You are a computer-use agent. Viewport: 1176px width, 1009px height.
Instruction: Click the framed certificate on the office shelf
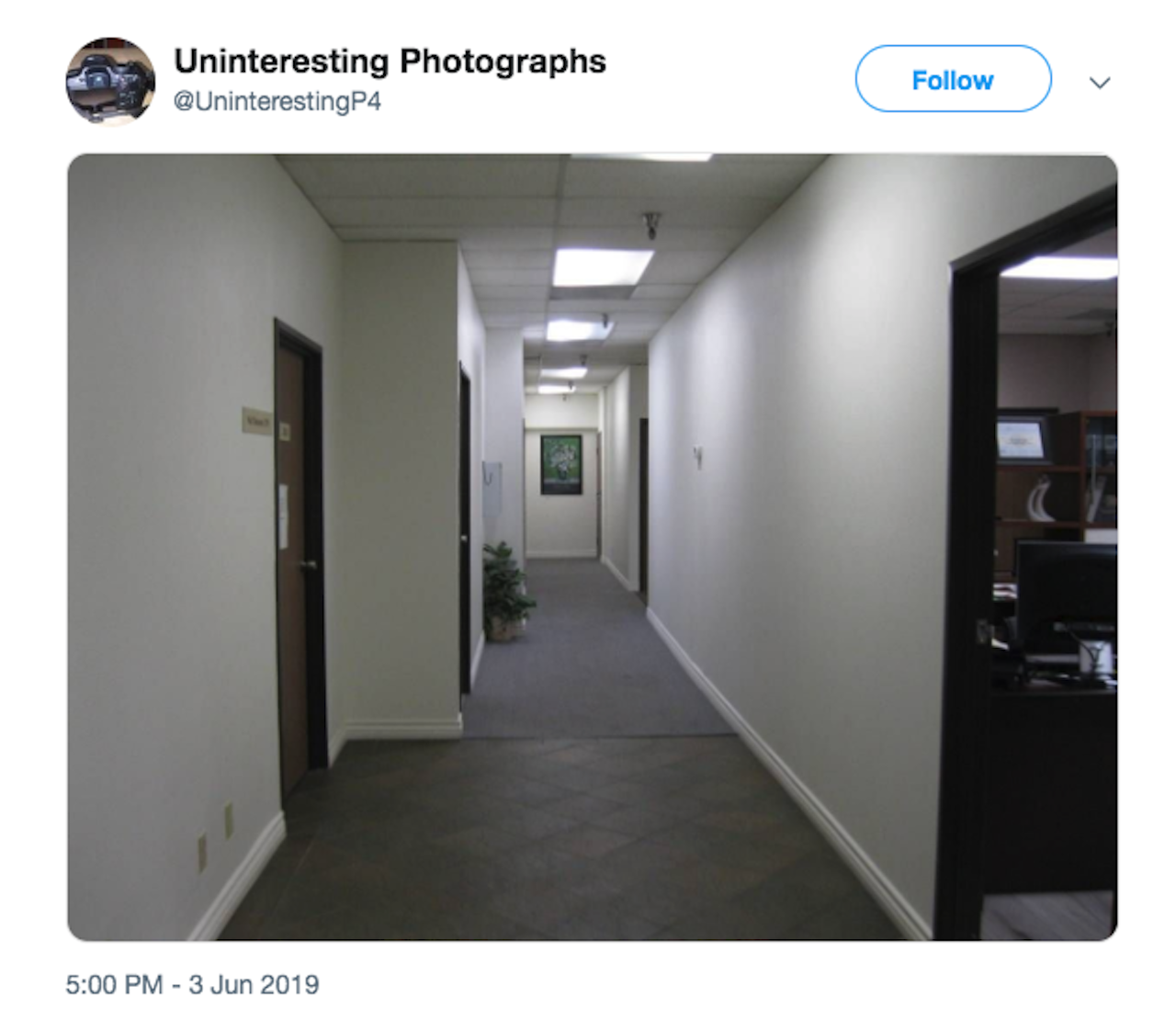pyautogui.click(x=1023, y=438)
